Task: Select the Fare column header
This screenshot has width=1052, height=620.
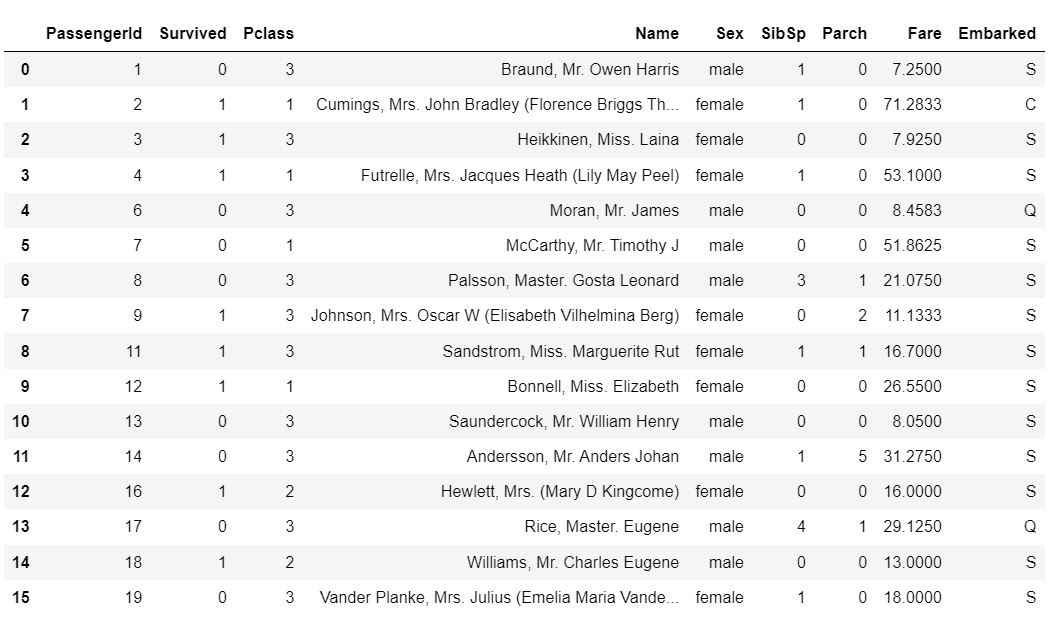Action: coord(924,33)
